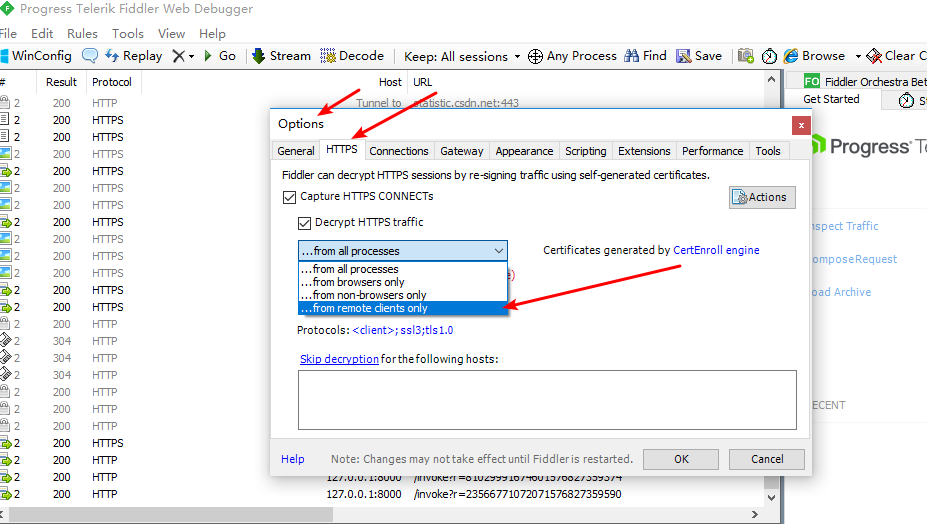Toggle the Decode toolbar button
The height and width of the screenshot is (524, 927).
tap(352, 56)
